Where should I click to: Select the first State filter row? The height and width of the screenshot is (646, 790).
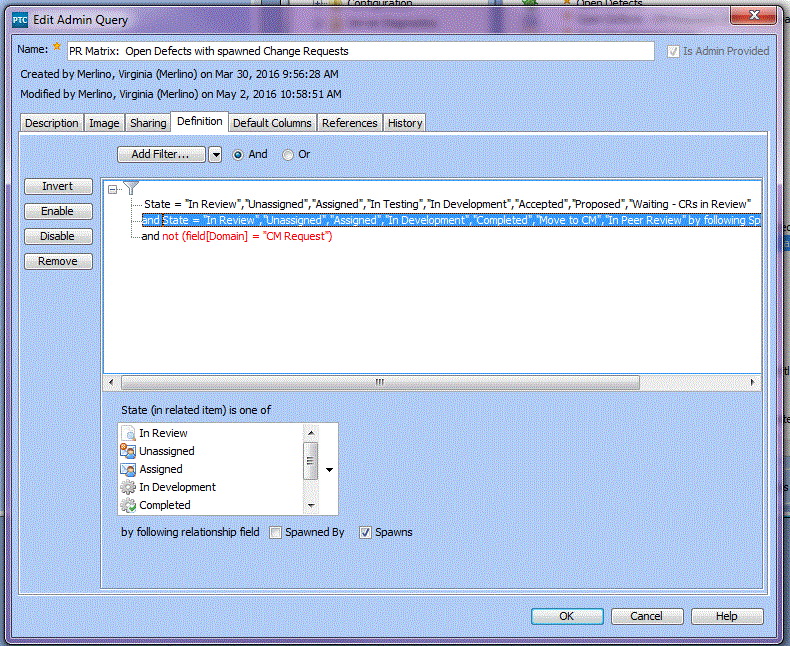pyautogui.click(x=447, y=204)
